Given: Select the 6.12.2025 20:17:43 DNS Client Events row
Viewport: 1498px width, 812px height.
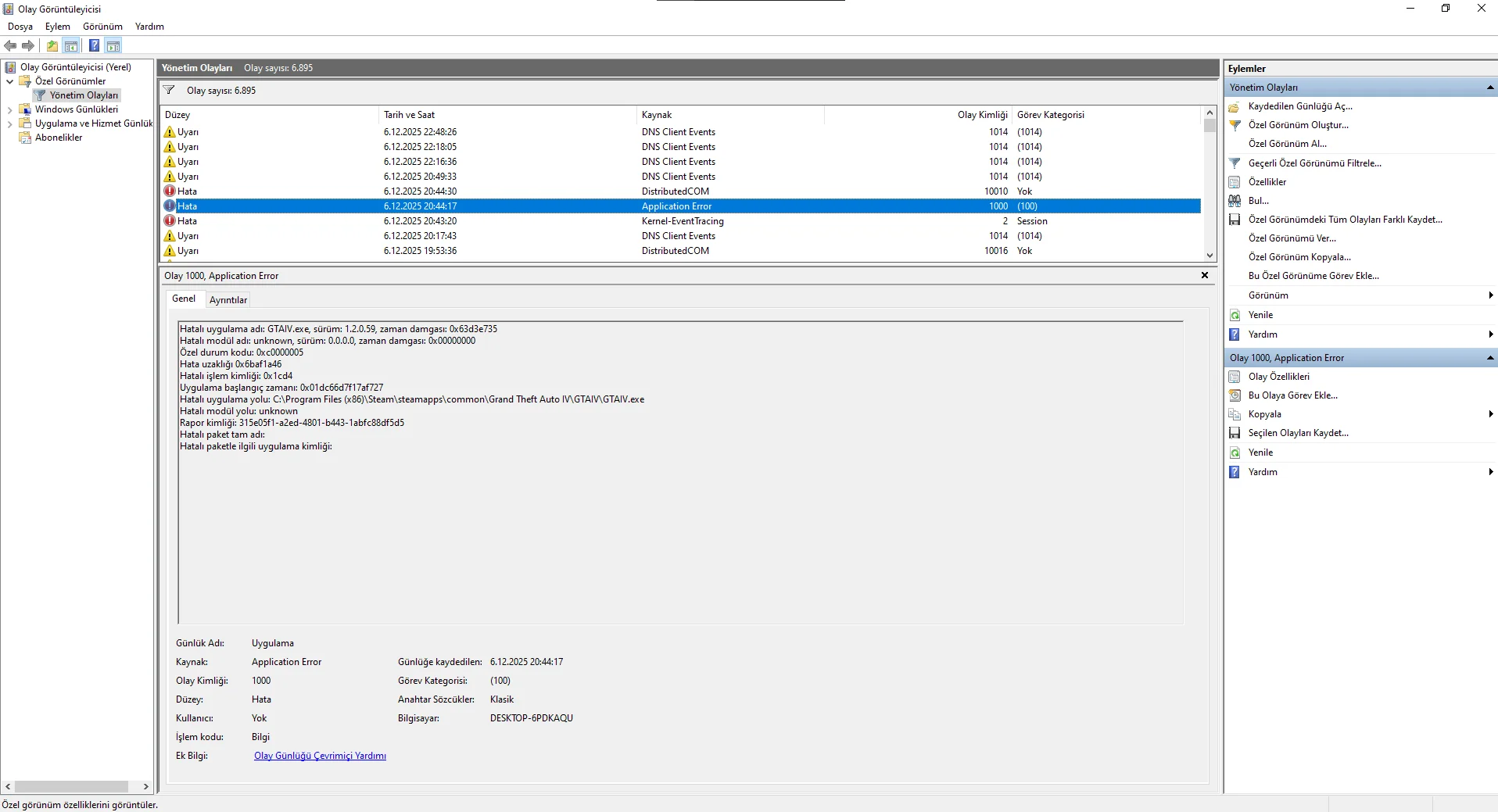Looking at the screenshot, I should [x=681, y=236].
